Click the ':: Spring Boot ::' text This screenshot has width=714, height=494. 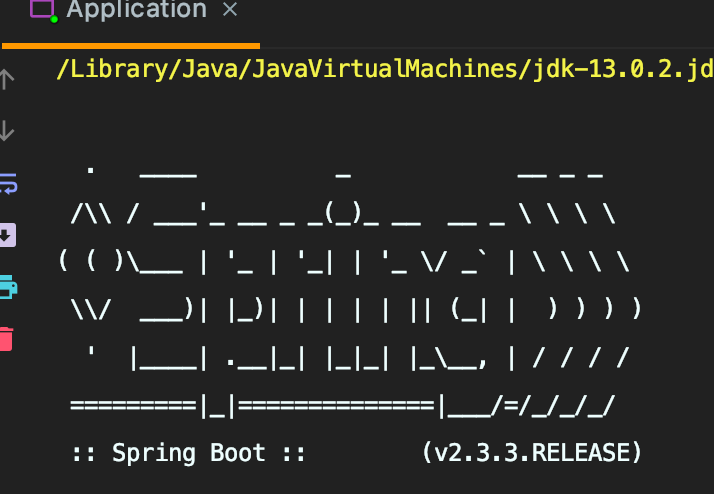(189, 453)
